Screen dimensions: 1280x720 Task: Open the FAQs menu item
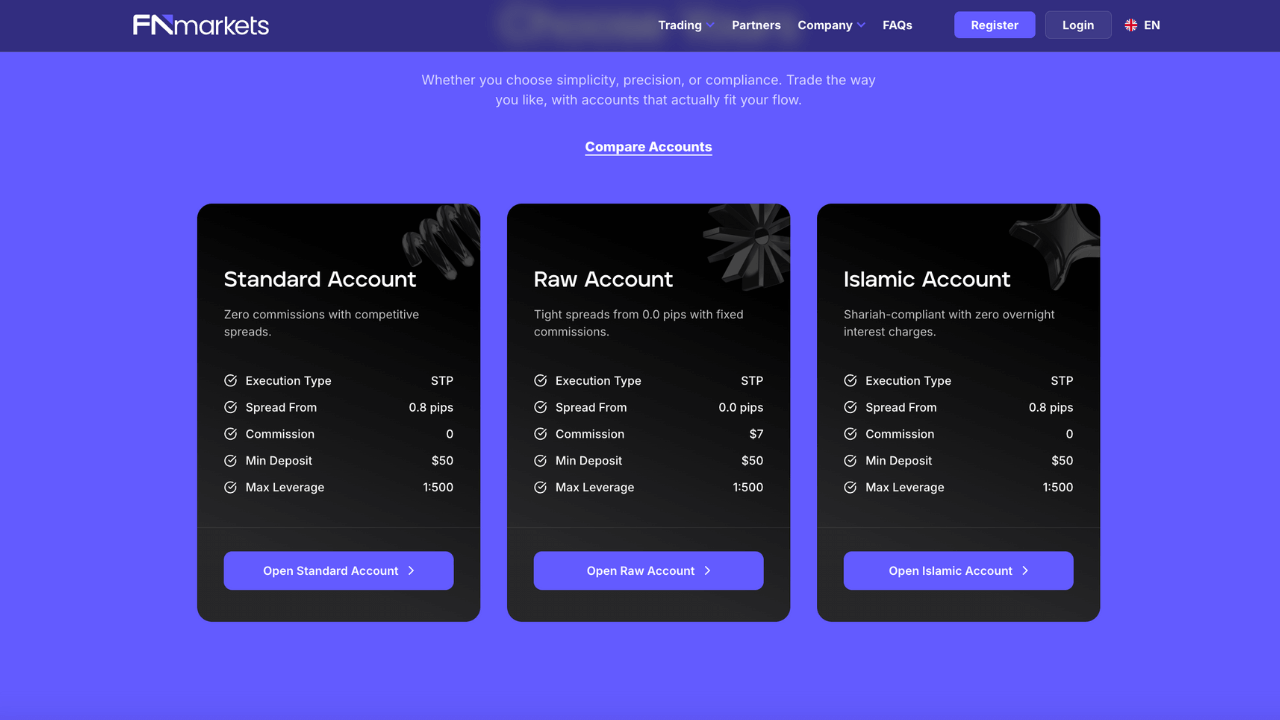pos(897,25)
